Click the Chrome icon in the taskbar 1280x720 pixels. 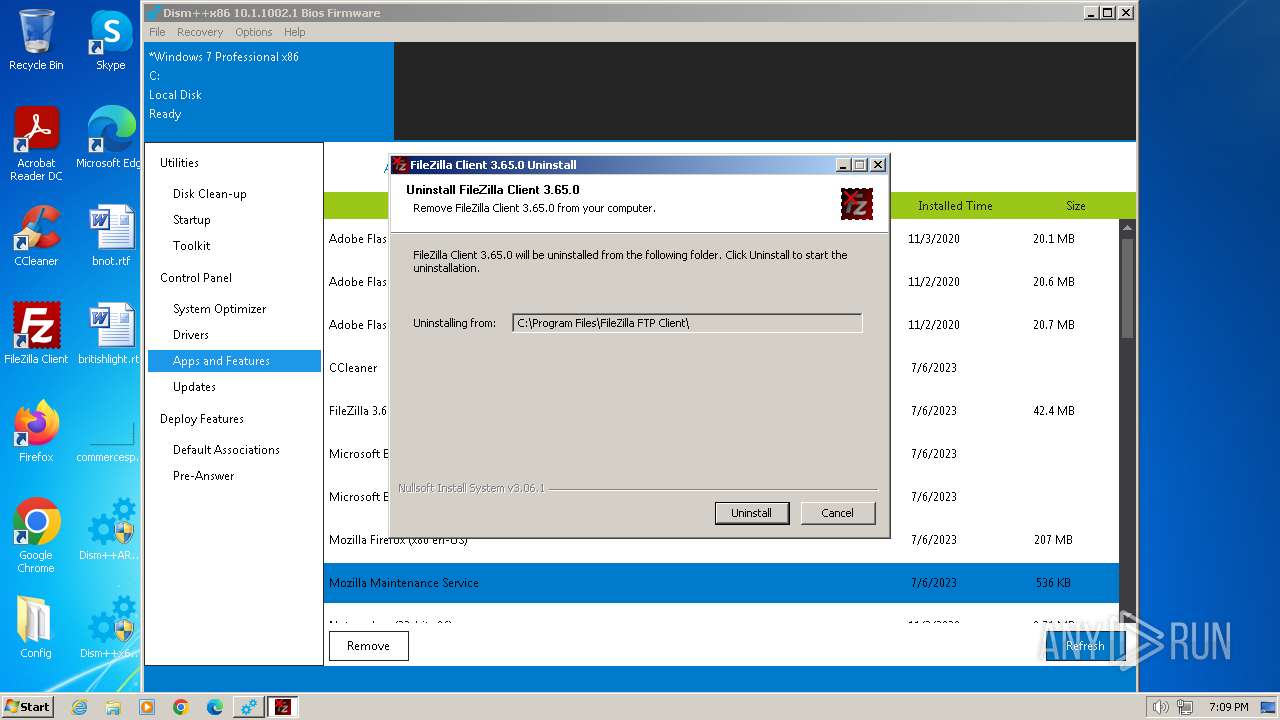click(181, 707)
